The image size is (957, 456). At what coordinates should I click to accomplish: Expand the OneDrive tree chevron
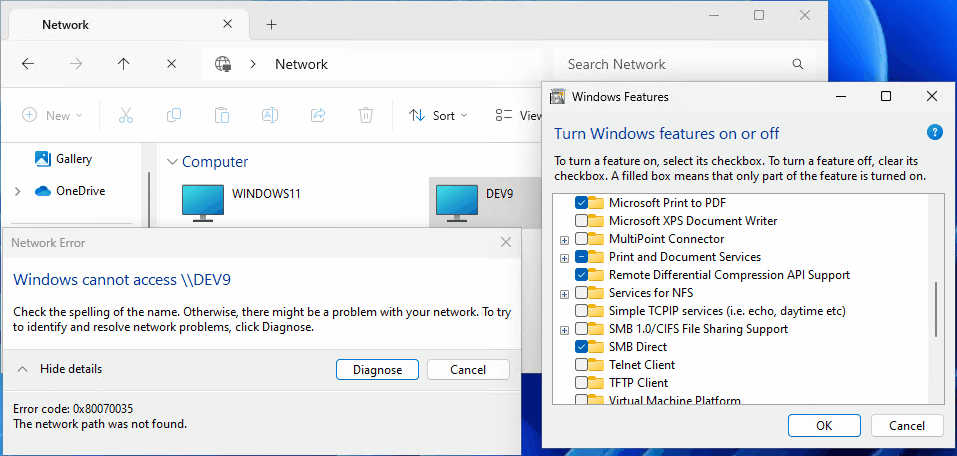pyautogui.click(x=17, y=192)
